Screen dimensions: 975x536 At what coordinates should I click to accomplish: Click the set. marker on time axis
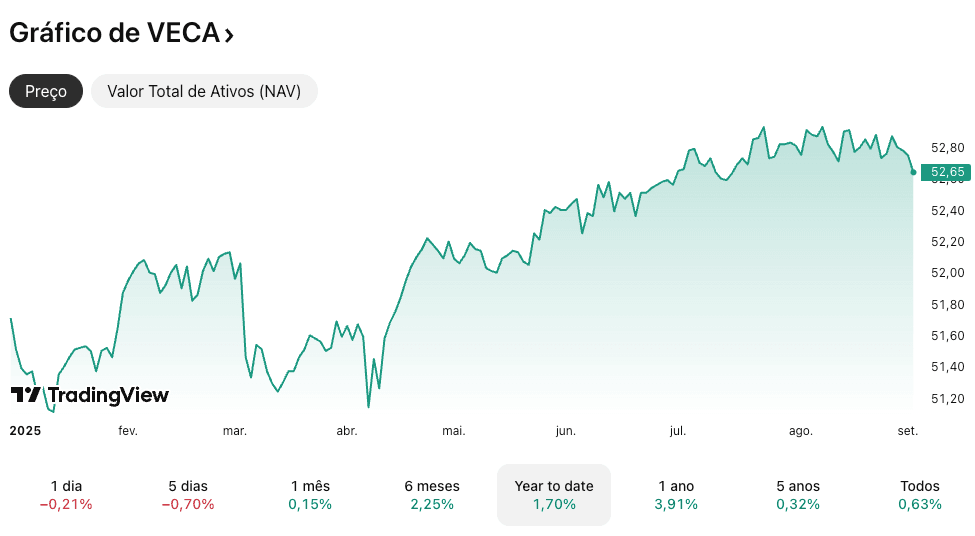(907, 431)
